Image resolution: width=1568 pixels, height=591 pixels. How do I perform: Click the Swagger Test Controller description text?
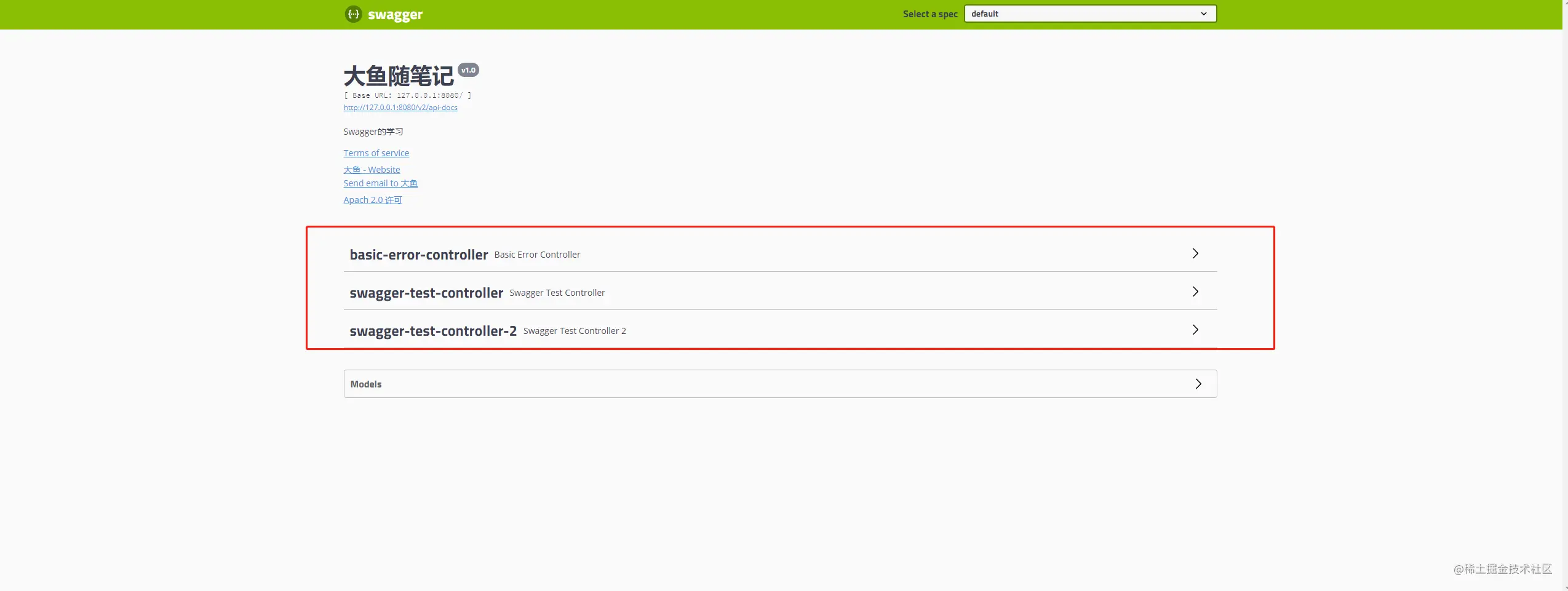(x=557, y=293)
